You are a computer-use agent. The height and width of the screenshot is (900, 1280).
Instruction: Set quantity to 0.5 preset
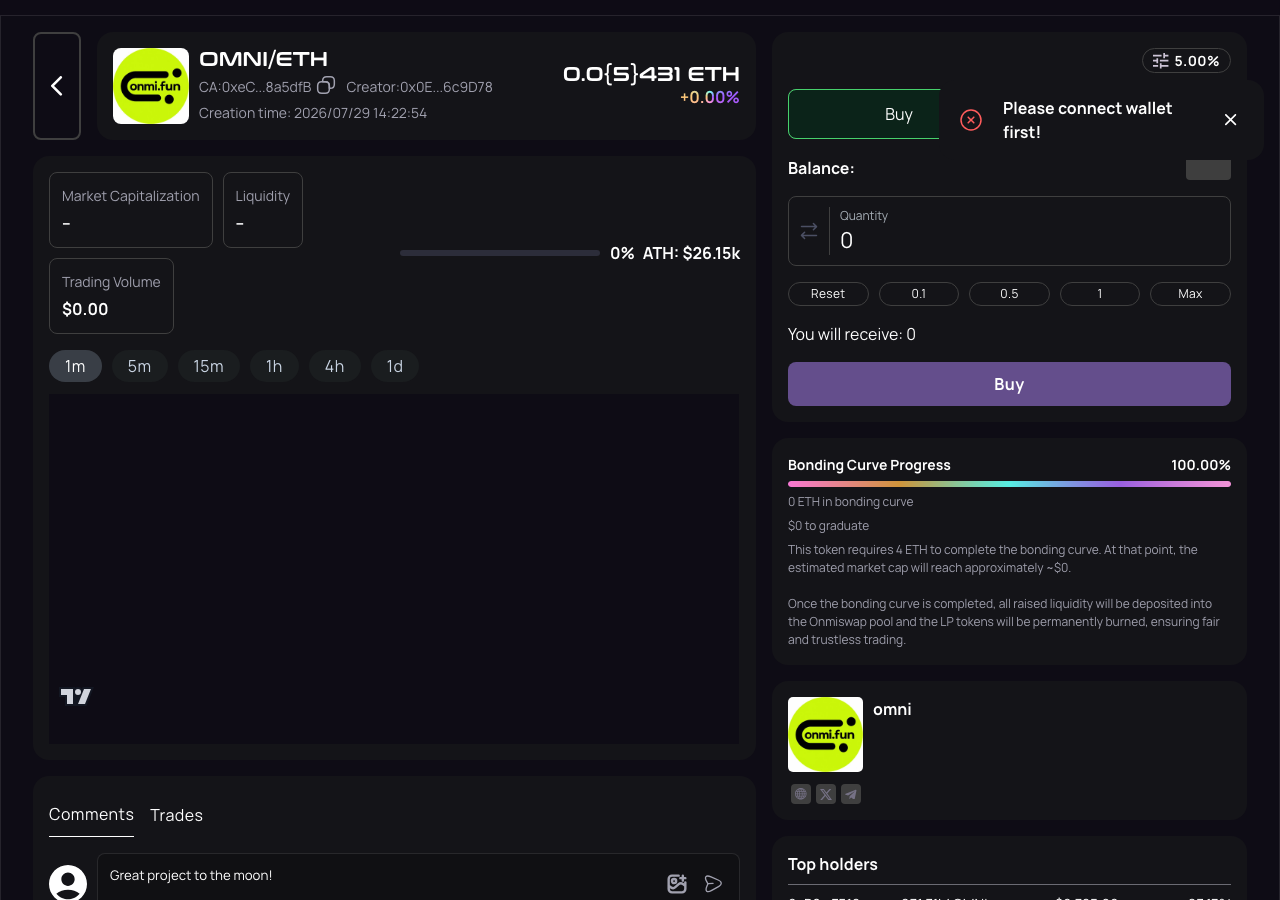coord(1009,294)
